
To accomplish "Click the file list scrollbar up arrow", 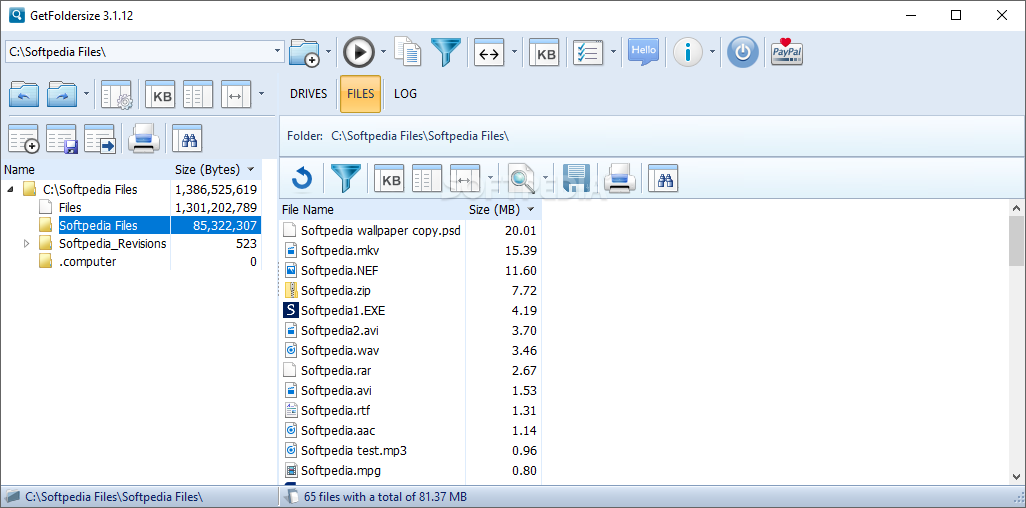I will click(1017, 208).
